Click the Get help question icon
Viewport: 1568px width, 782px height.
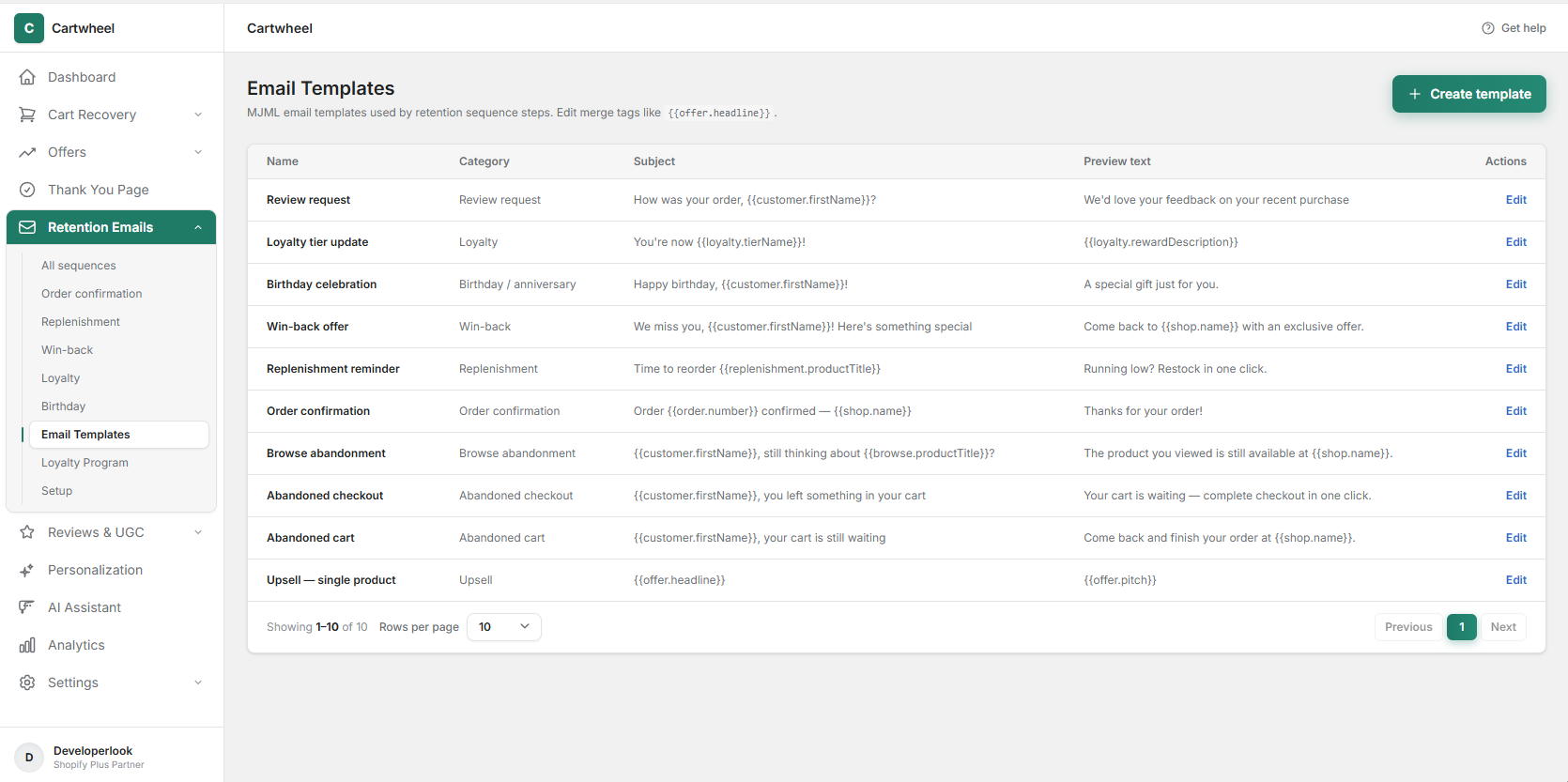click(1488, 28)
